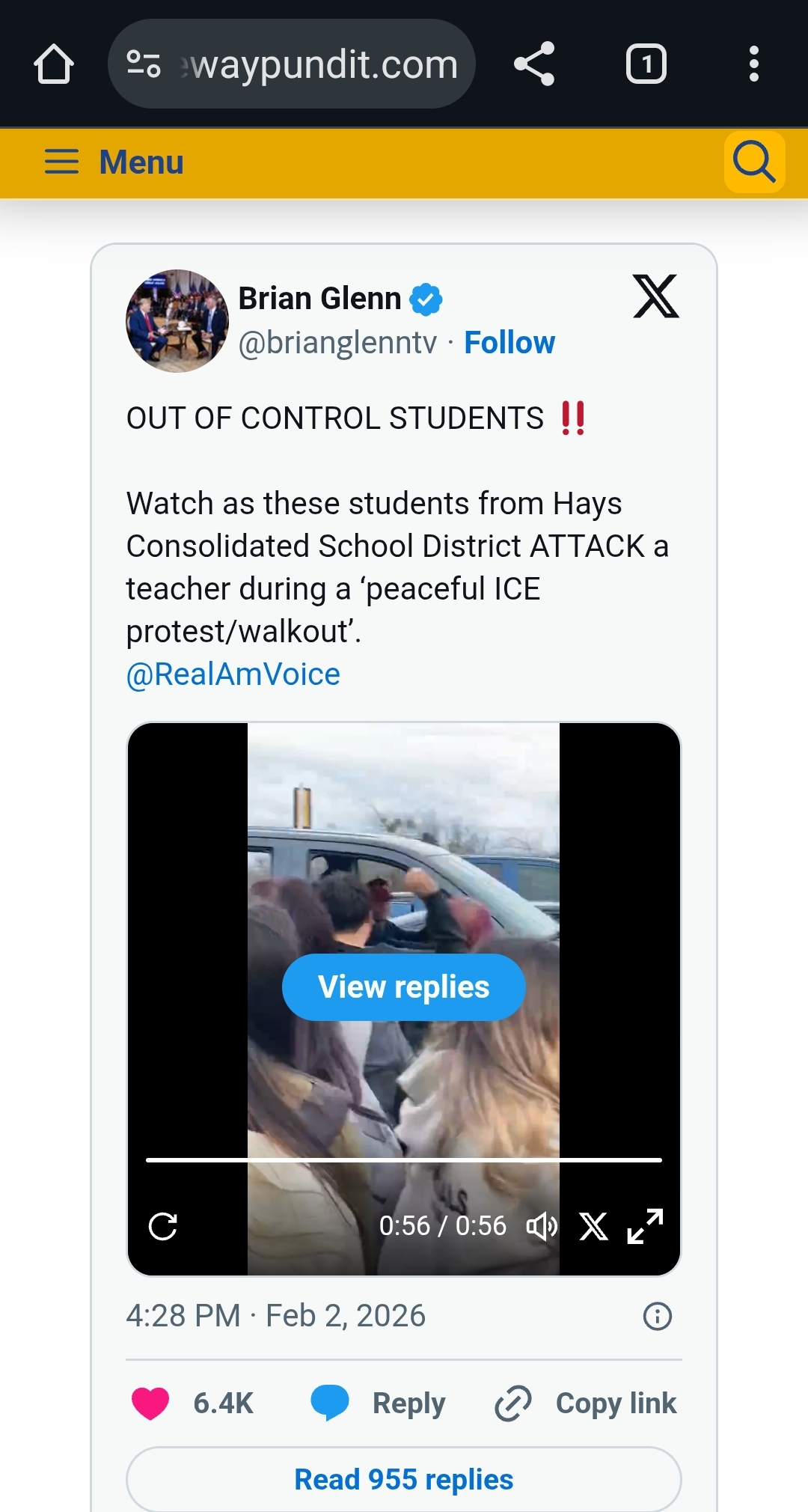
Task: Replay the video with the replay icon
Action: tap(163, 1226)
